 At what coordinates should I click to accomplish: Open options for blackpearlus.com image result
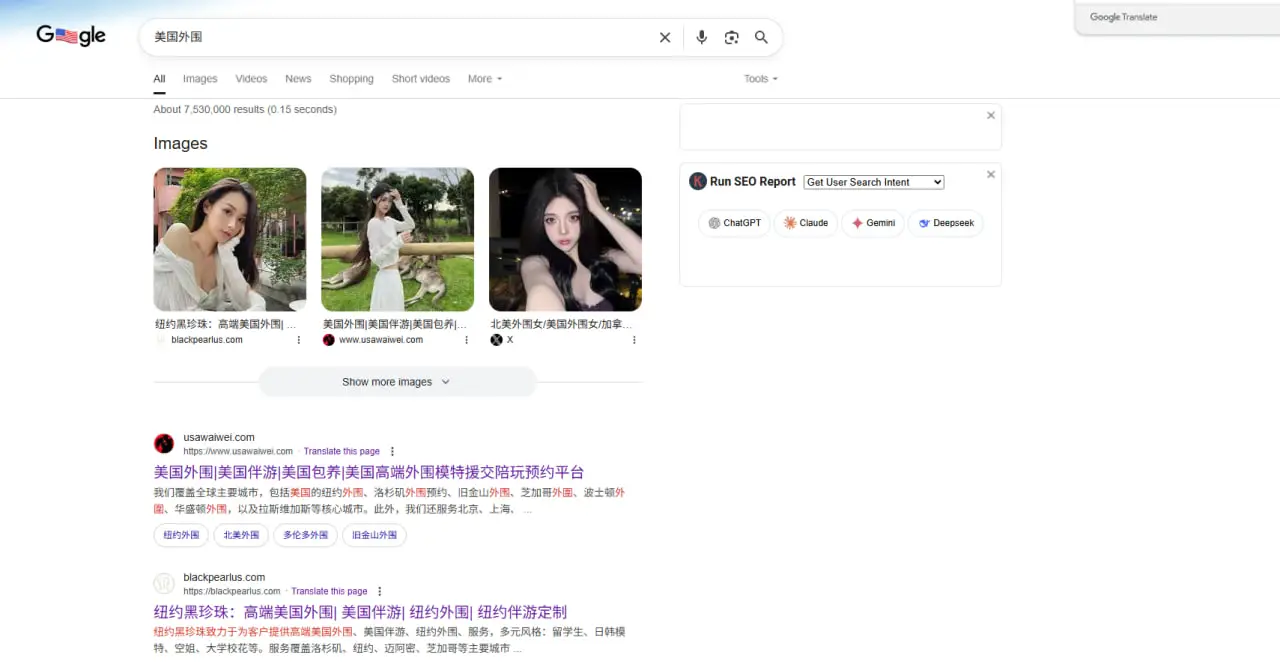click(298, 340)
